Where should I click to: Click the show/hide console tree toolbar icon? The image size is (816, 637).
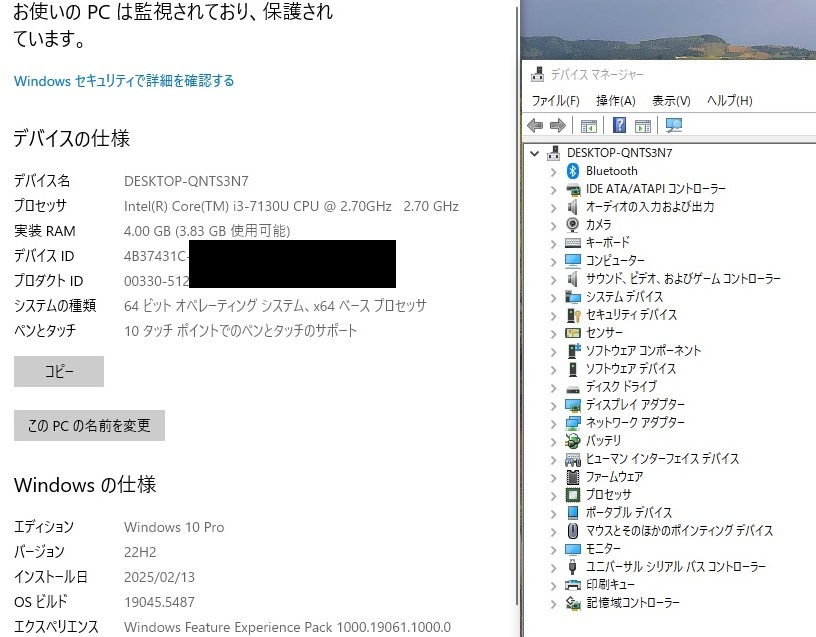(x=589, y=125)
